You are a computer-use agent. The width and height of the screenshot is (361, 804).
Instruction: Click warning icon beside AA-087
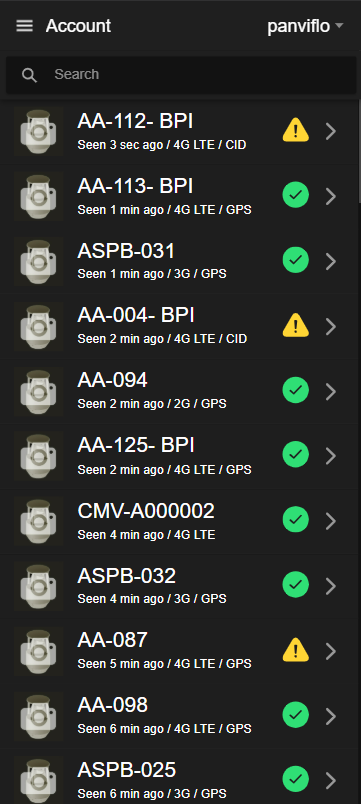295,650
